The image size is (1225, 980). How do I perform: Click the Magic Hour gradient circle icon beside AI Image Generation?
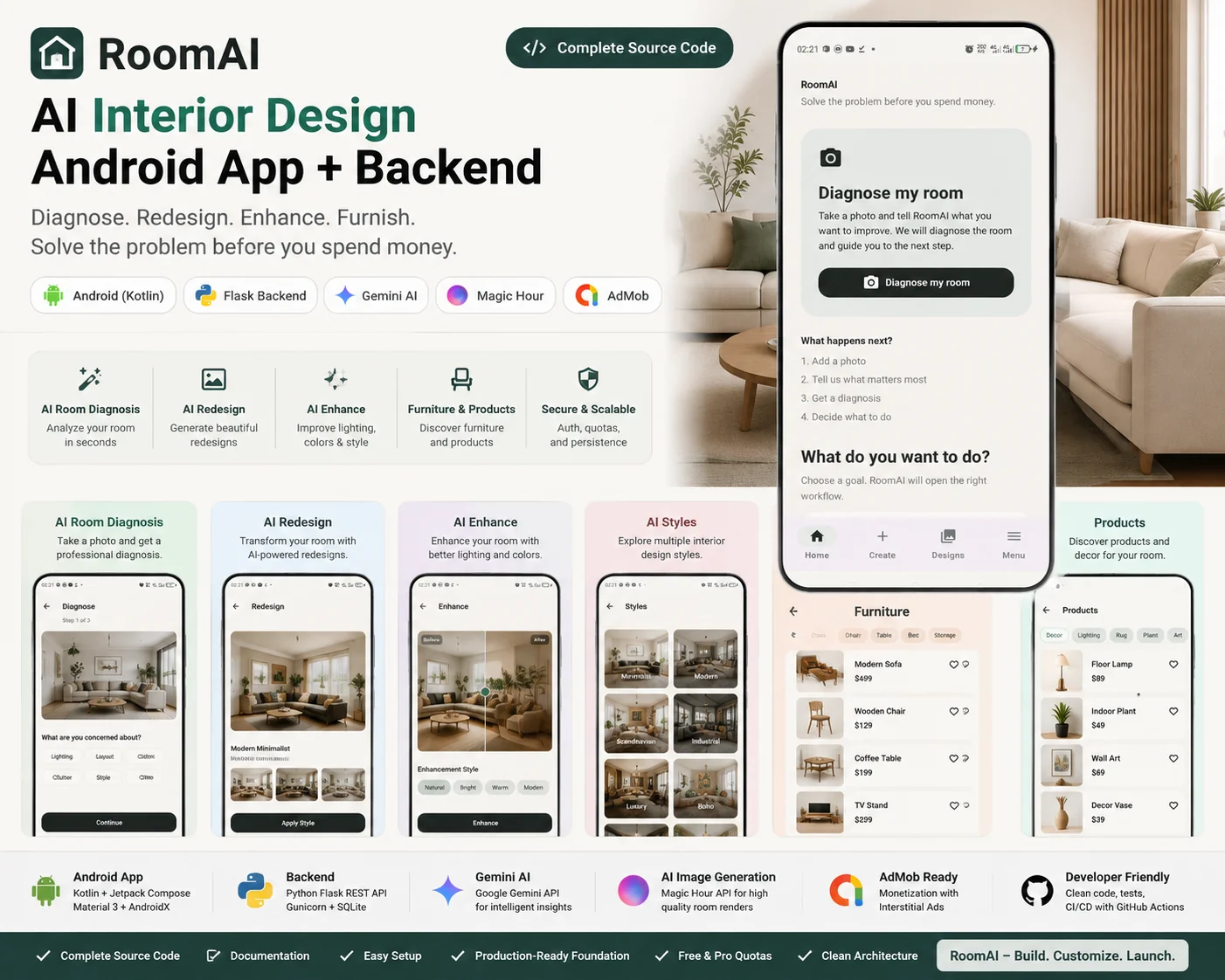tap(633, 891)
